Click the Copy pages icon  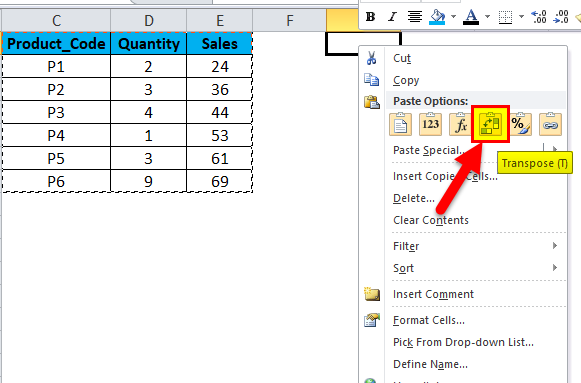371,80
